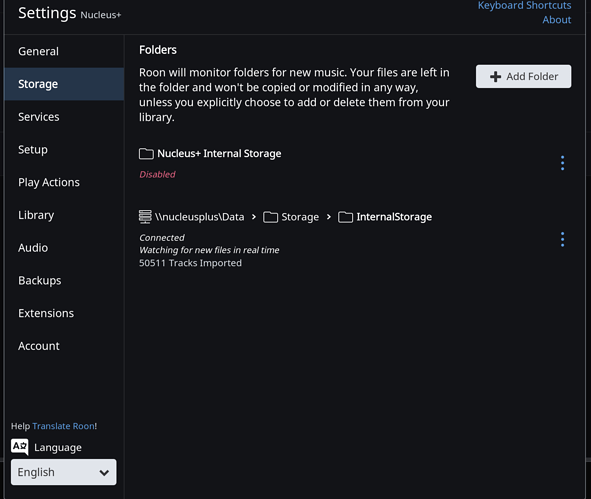Click the dropdown chevron in language selector
Viewport: 591px width, 499px height.
click(104, 472)
